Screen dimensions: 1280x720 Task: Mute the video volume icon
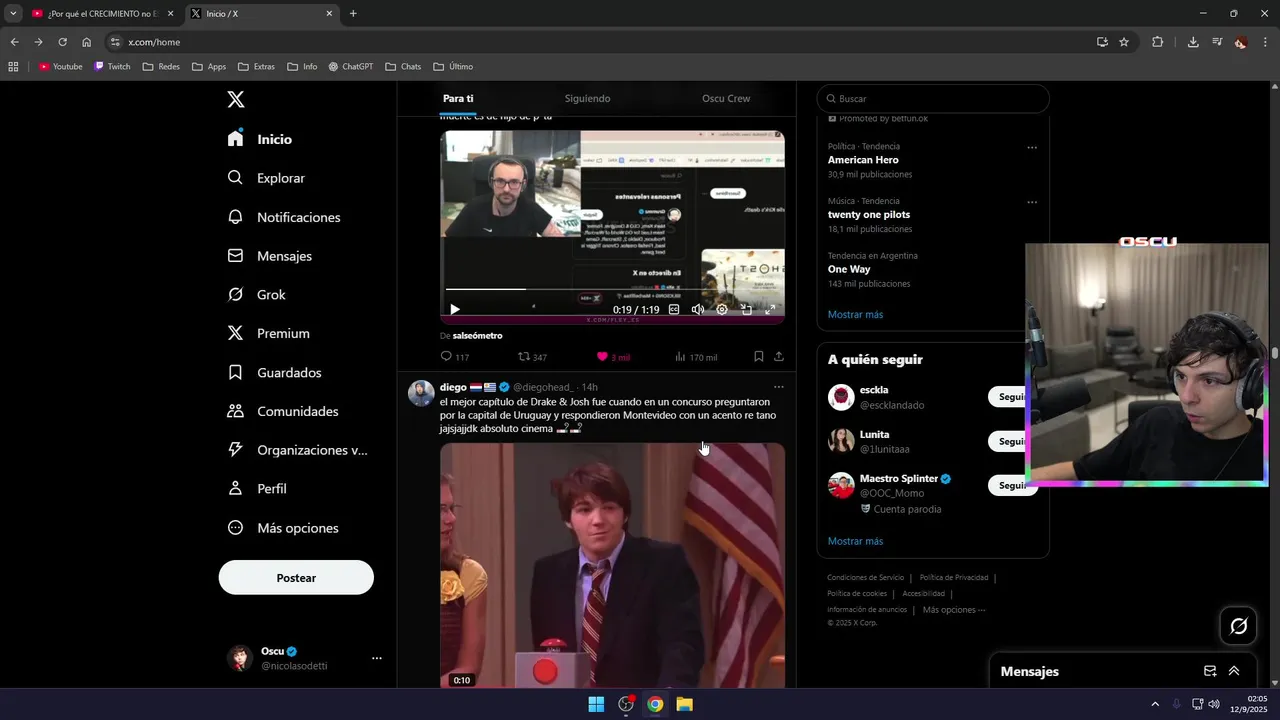click(698, 310)
